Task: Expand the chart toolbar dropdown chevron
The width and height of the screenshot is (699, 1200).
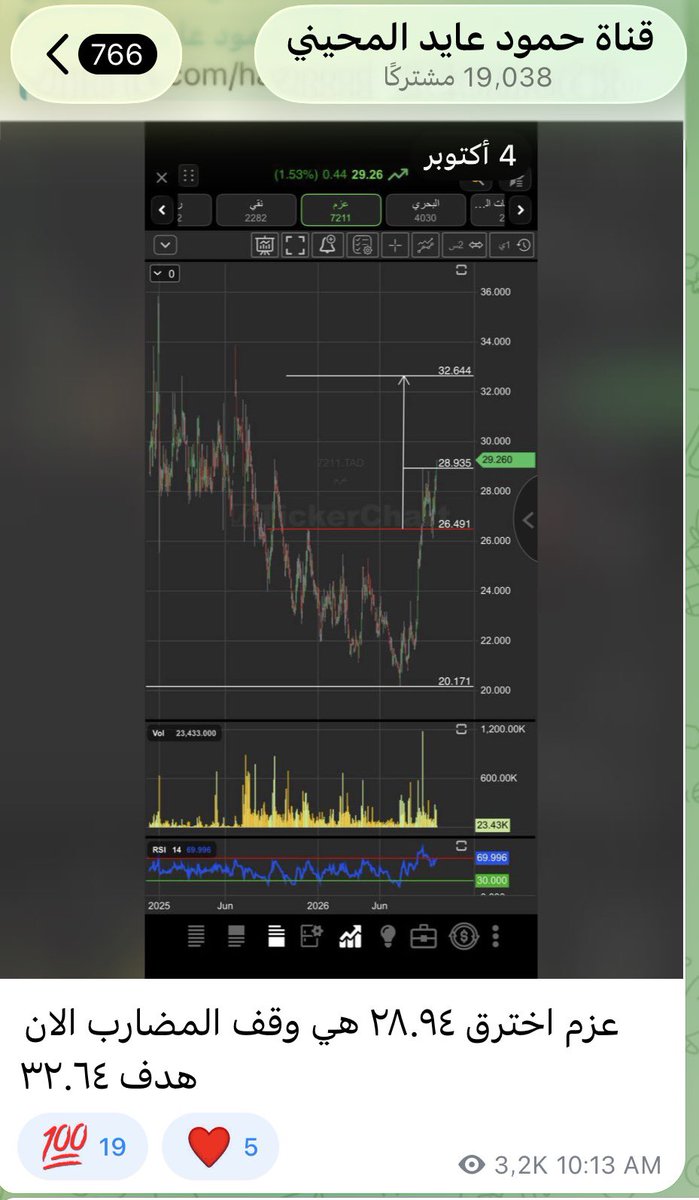Action: [165, 245]
